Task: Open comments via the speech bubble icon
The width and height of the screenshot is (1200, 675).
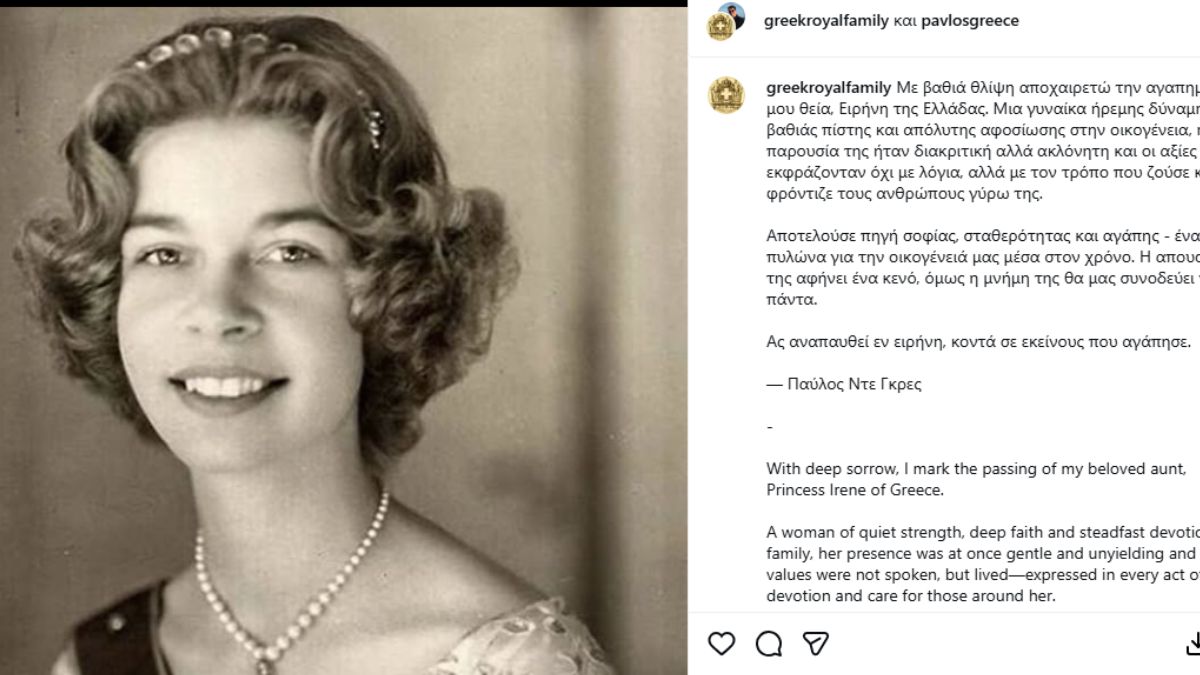Action: (x=769, y=643)
